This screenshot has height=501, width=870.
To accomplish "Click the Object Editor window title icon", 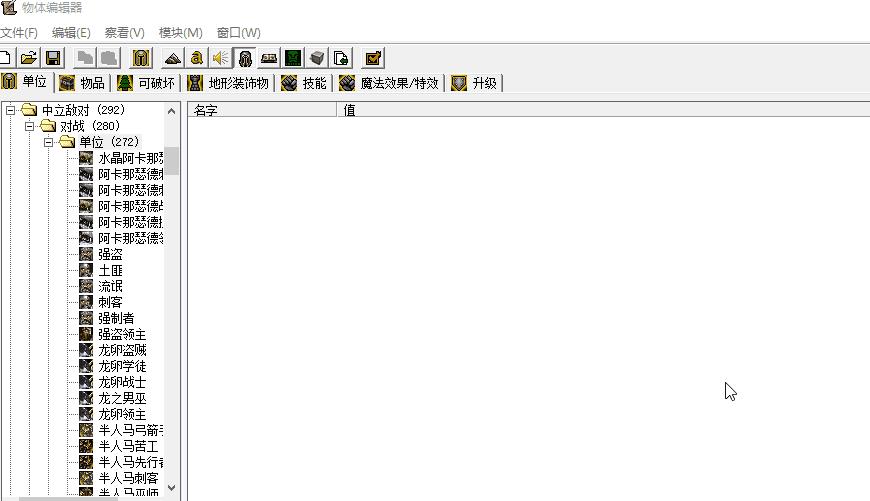I will (x=9, y=7).
